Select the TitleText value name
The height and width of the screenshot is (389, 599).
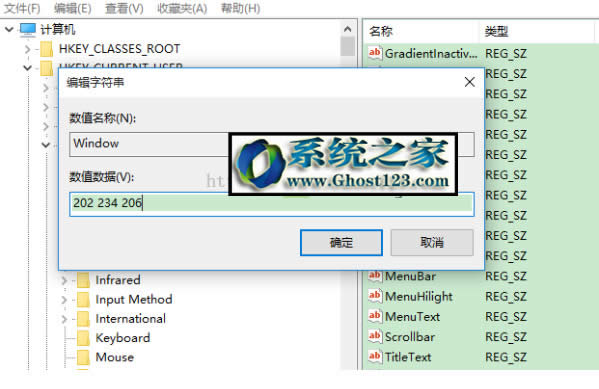coord(408,357)
